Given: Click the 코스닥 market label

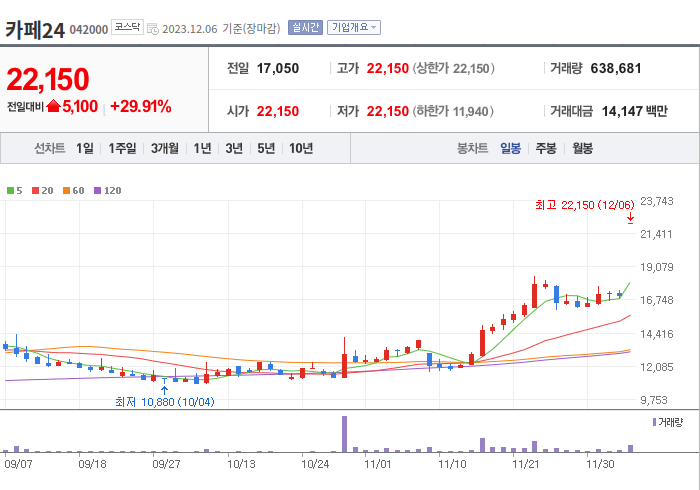Looking at the screenshot, I should [127, 27].
